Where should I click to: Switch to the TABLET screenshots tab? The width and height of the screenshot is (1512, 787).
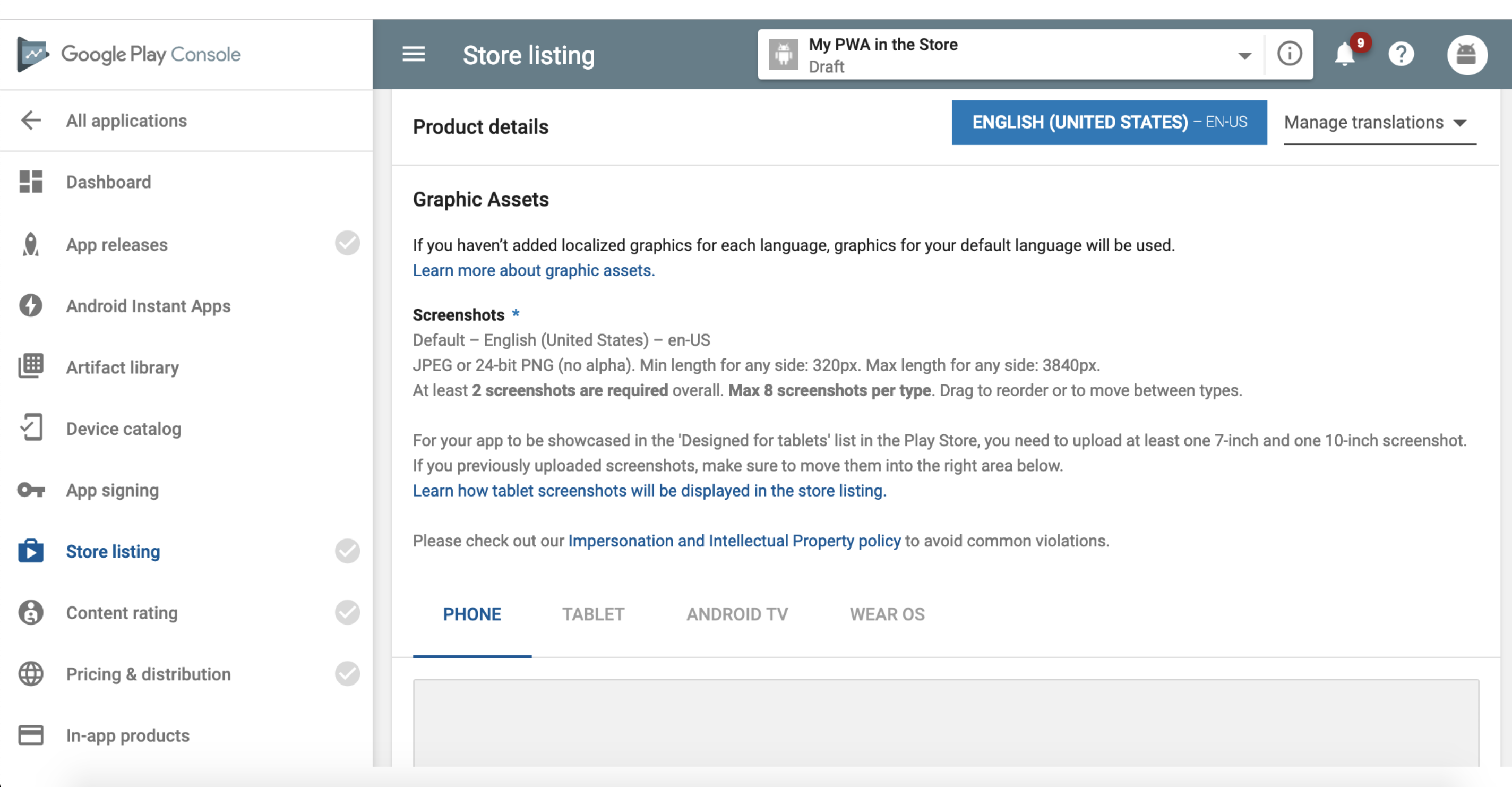coord(593,614)
